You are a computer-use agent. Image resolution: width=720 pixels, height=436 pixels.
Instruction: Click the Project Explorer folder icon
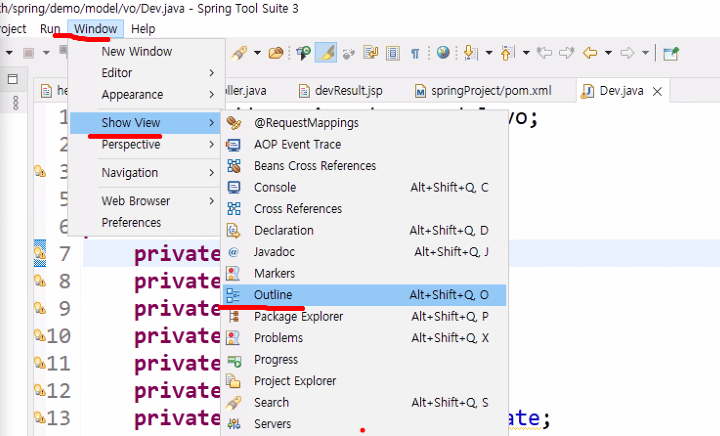pyautogui.click(x=233, y=381)
